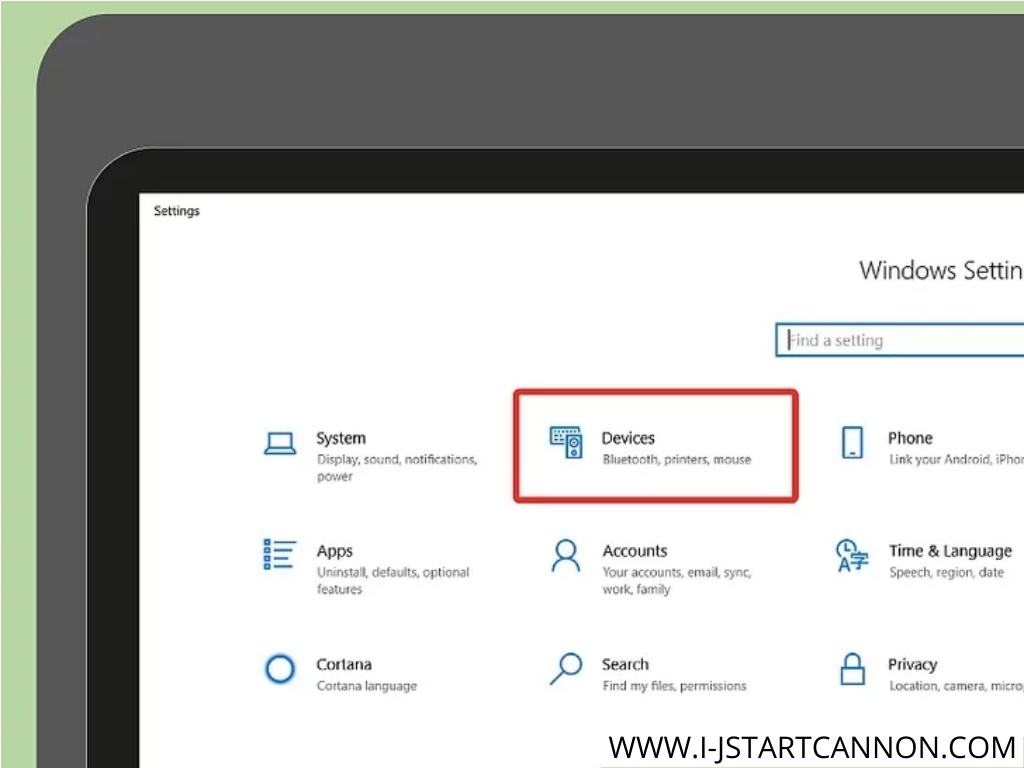Viewport: 1024px width, 768px height.
Task: Click the Privacy padlock icon
Action: (852, 669)
